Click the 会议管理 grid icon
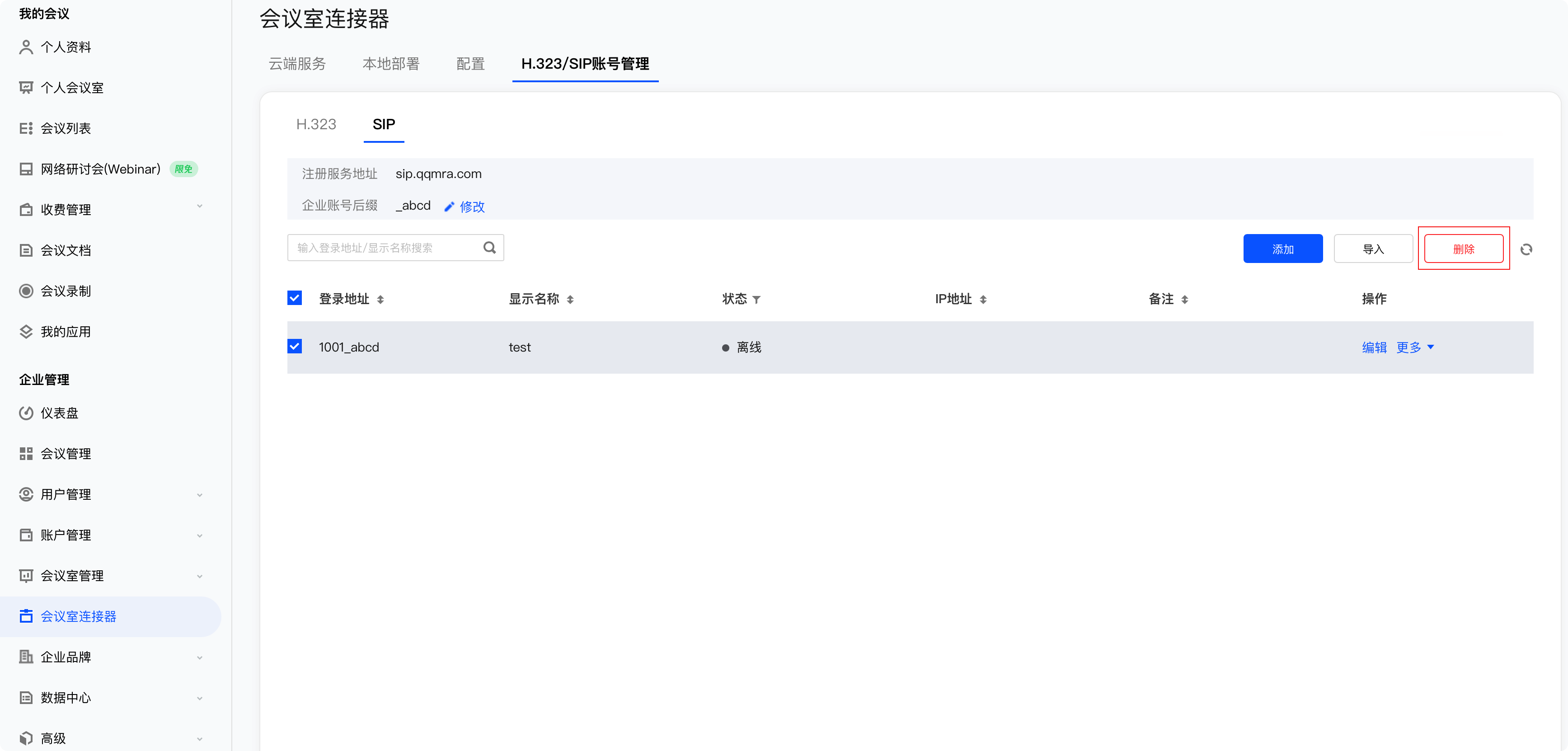The height and width of the screenshot is (751, 1568). 26,454
